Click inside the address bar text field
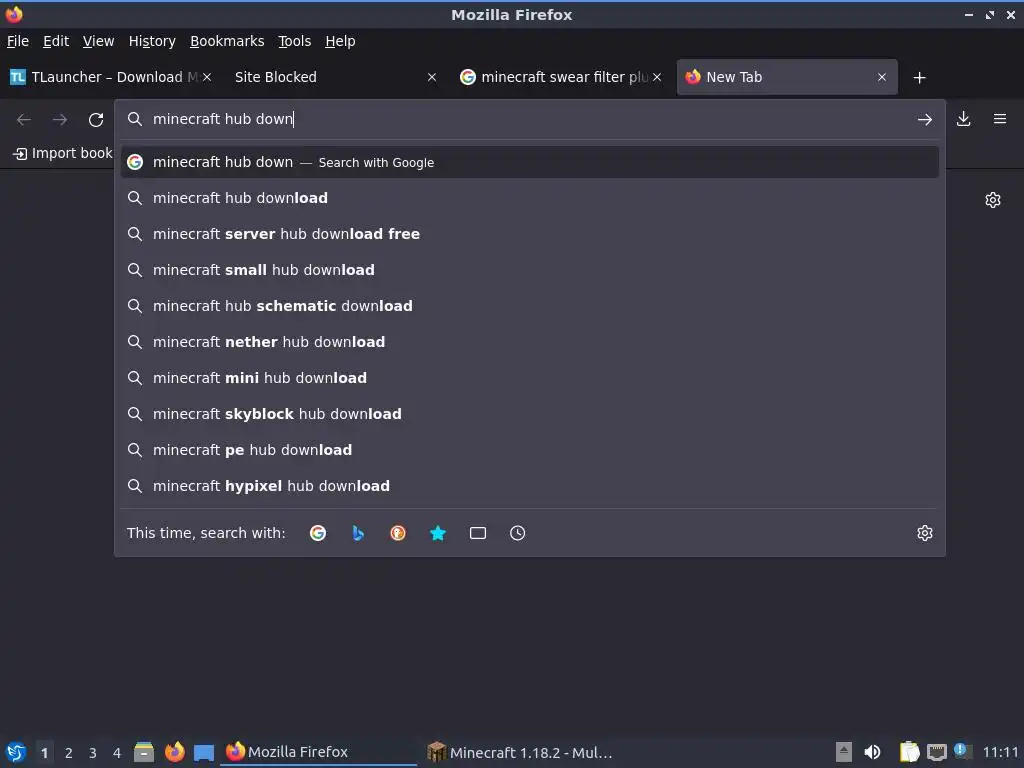 click(x=529, y=119)
